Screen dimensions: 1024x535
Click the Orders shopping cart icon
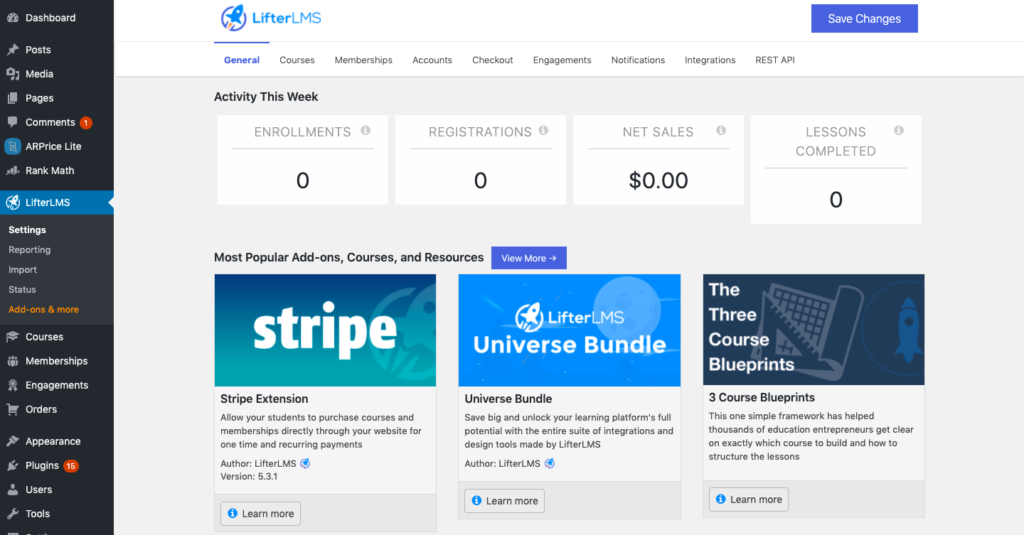[x=12, y=410]
